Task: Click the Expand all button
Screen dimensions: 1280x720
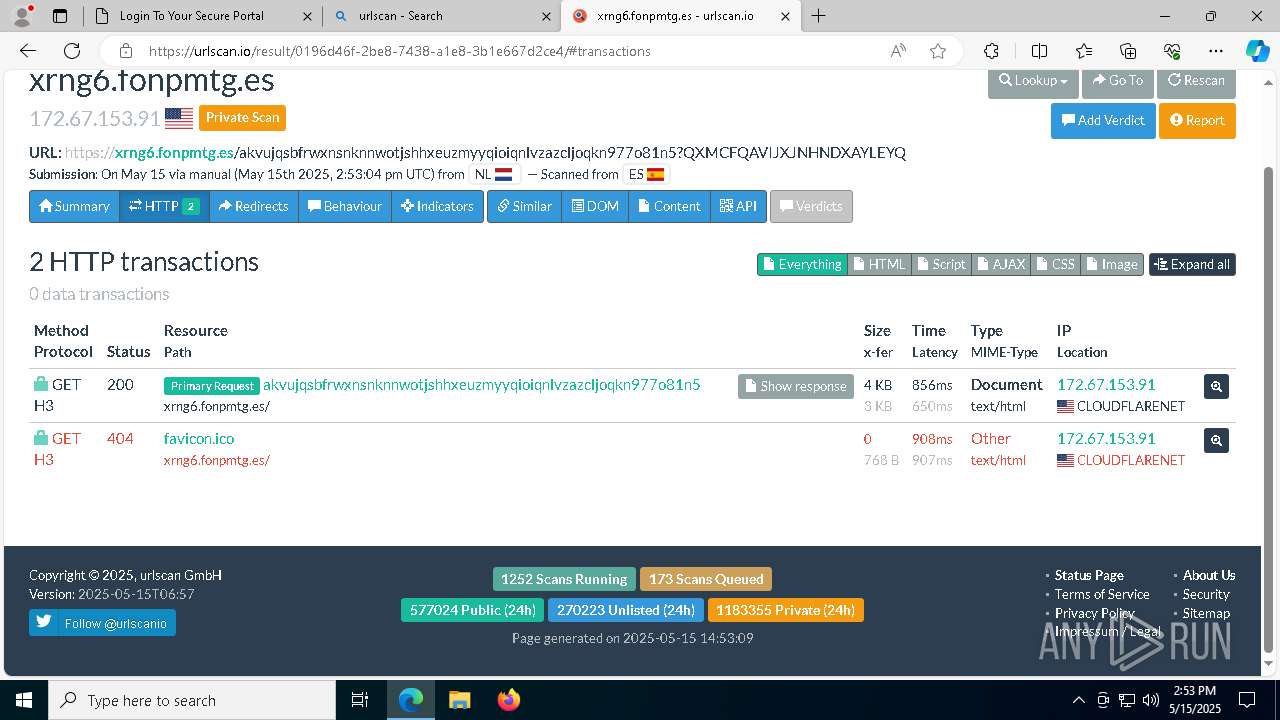Action: coord(1192,264)
